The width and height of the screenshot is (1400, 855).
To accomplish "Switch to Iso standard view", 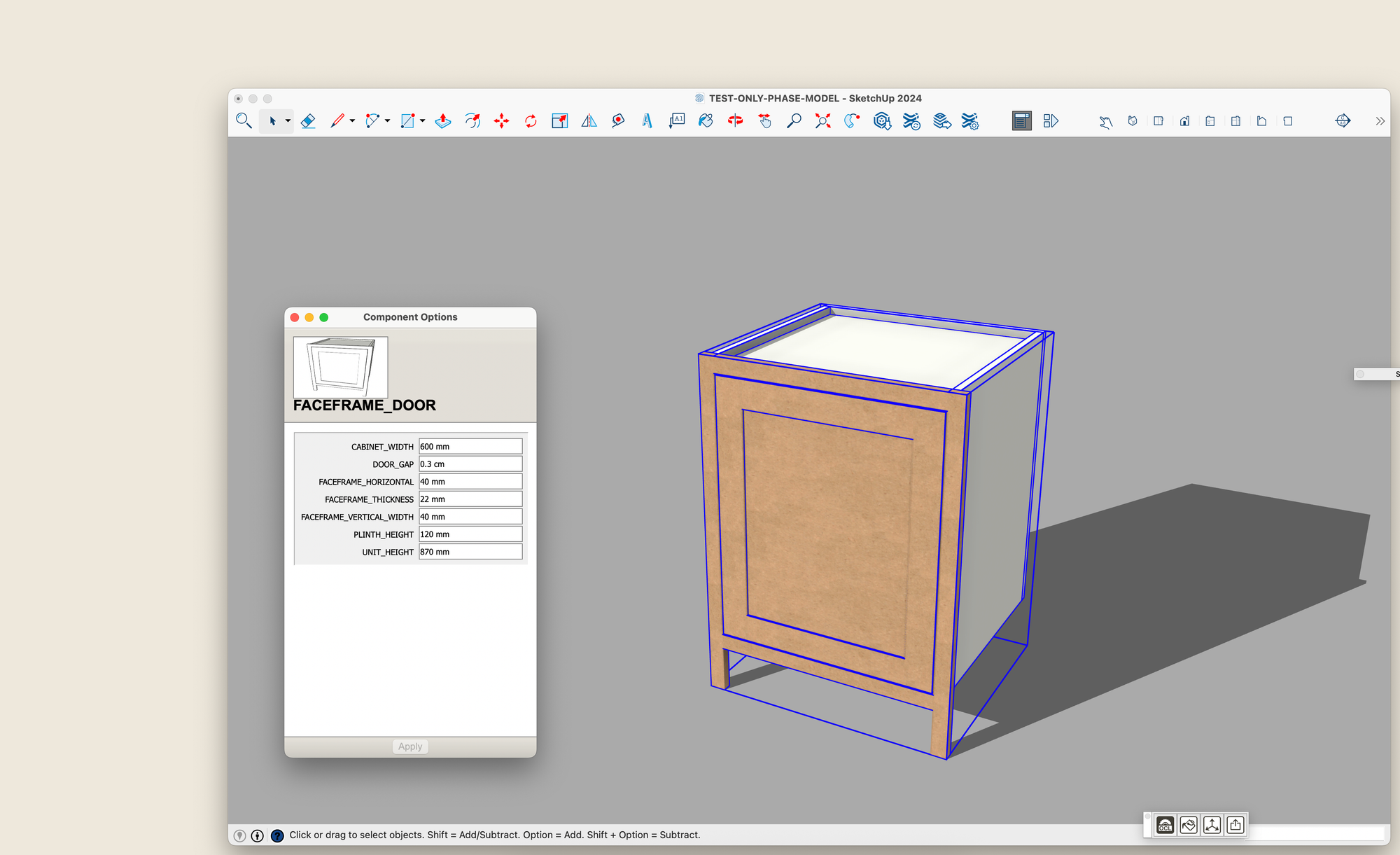I will click(x=1133, y=121).
